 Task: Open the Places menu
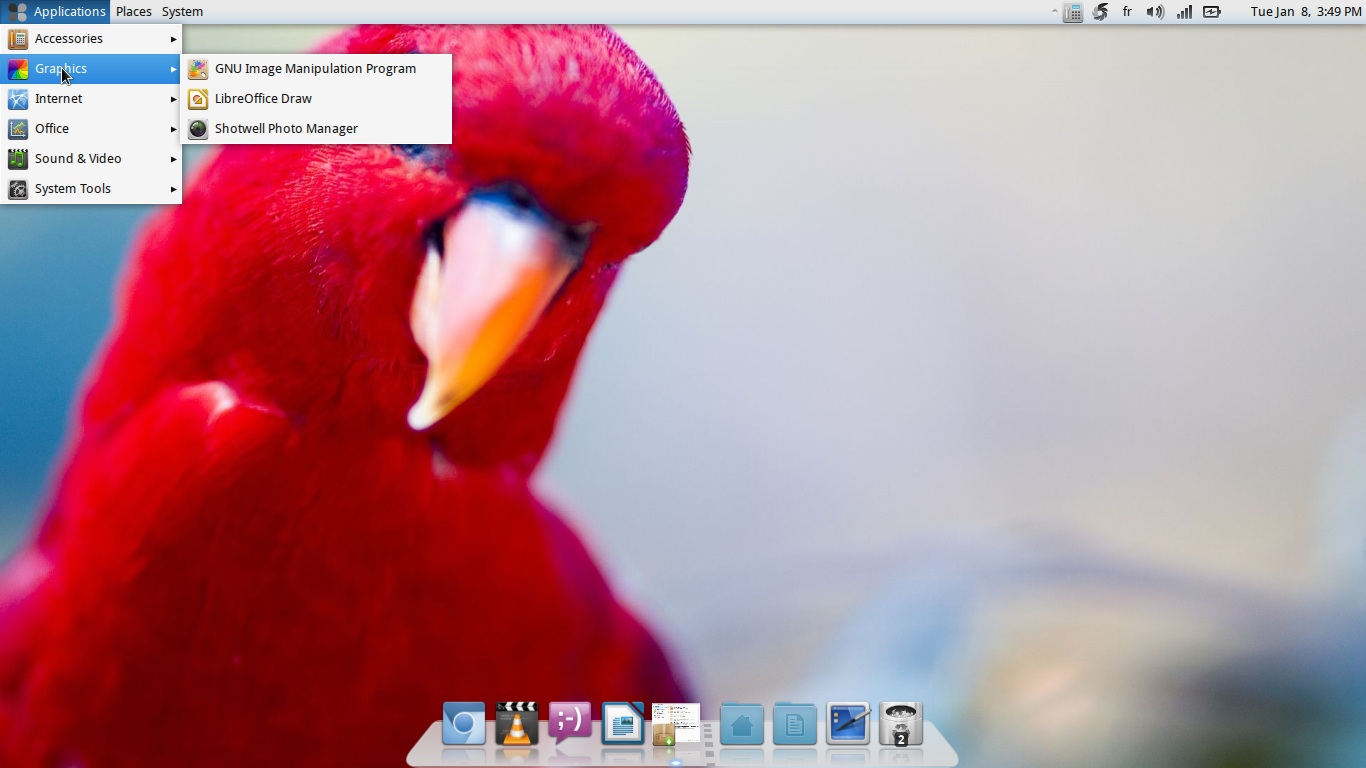[134, 12]
